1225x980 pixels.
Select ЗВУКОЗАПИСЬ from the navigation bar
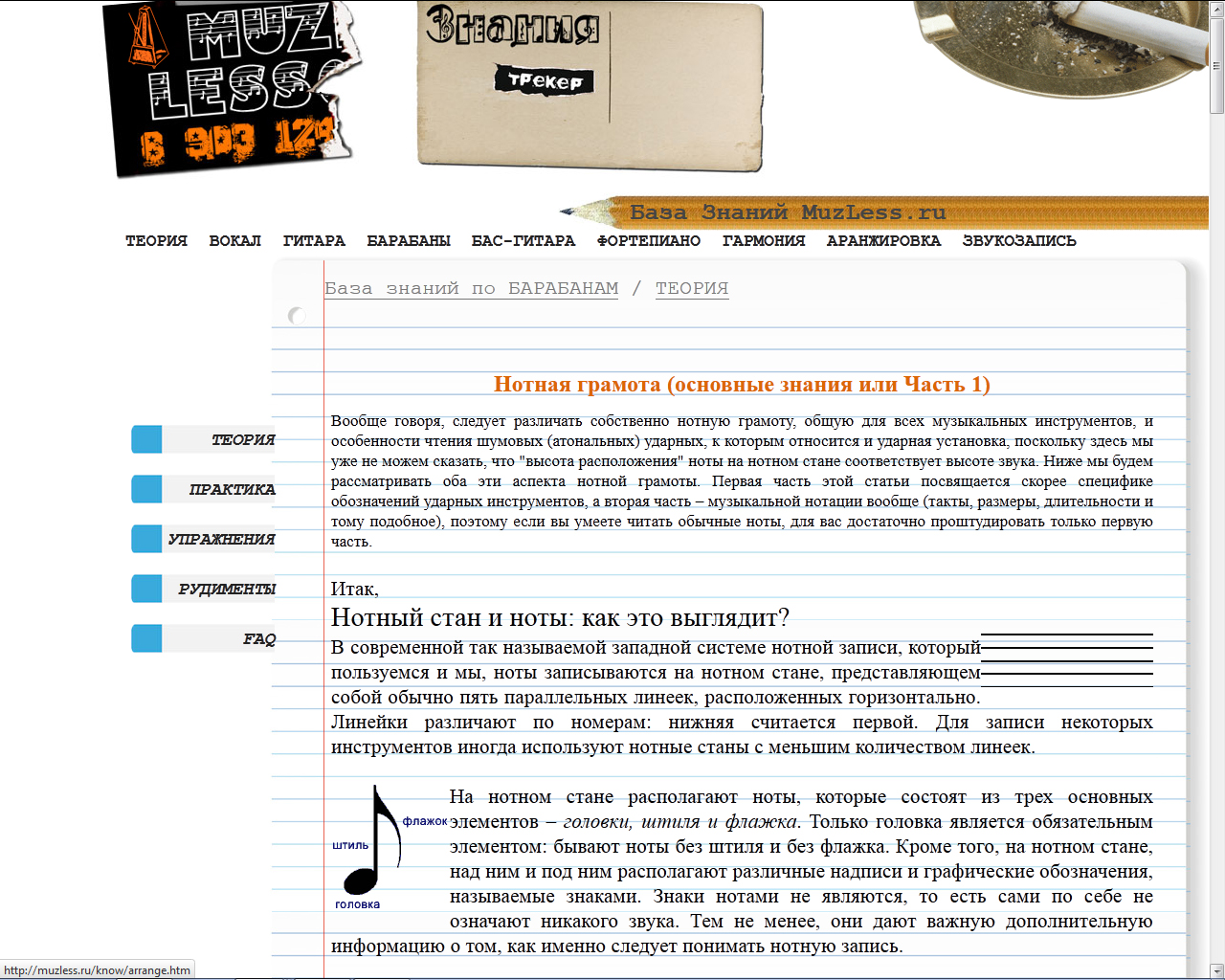pyautogui.click(x=1021, y=241)
